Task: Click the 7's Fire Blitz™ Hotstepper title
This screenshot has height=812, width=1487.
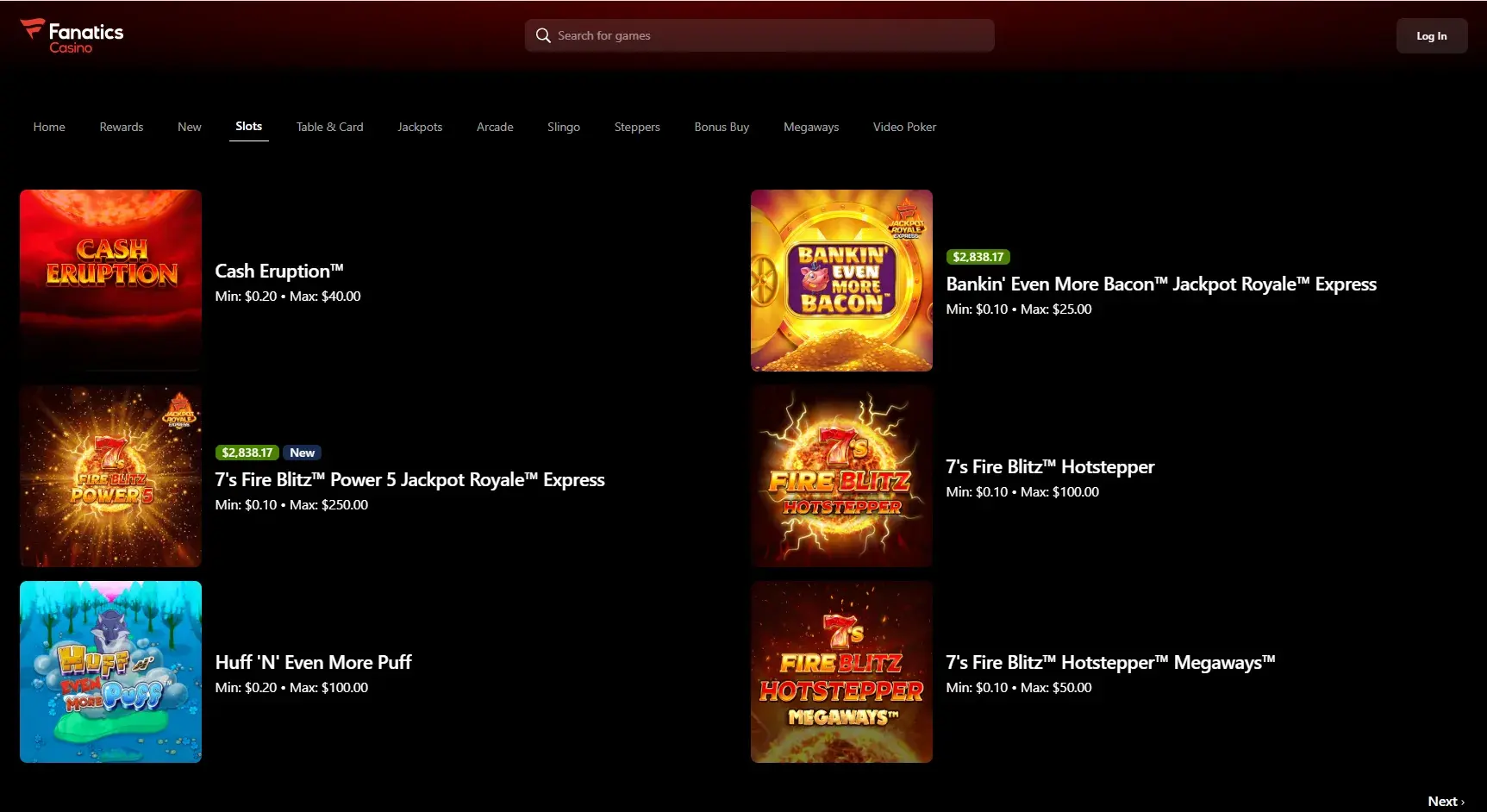Action: (x=1050, y=466)
